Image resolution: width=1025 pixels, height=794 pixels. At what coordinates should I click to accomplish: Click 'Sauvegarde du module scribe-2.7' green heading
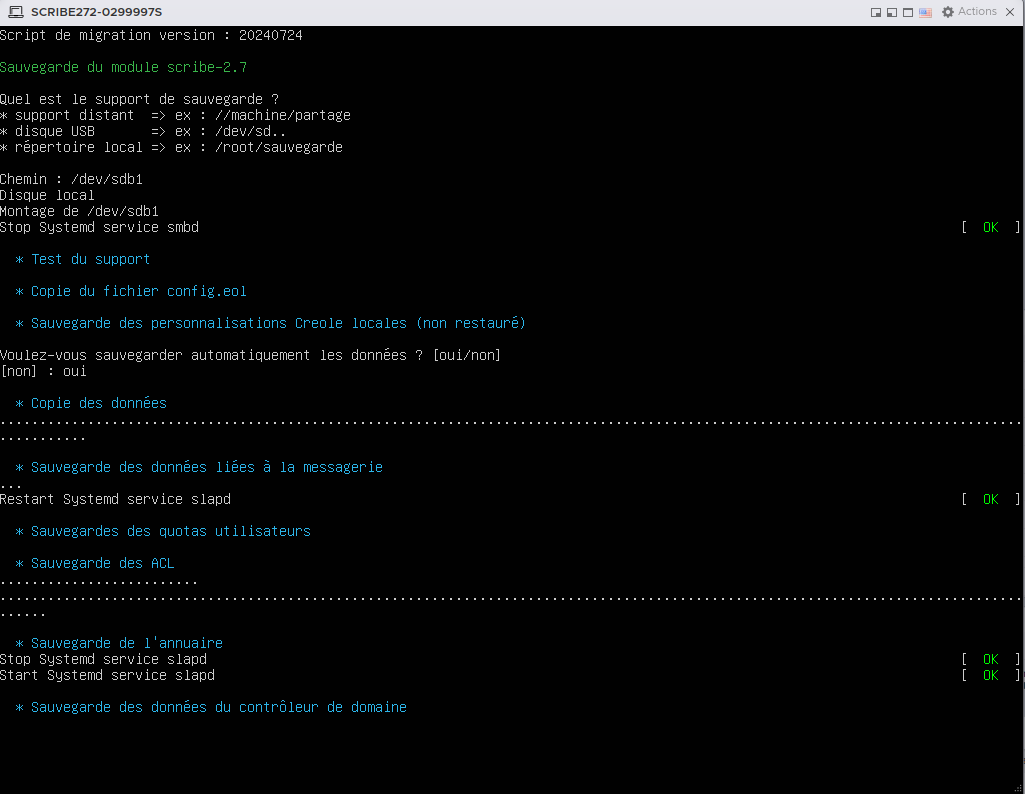tap(123, 67)
